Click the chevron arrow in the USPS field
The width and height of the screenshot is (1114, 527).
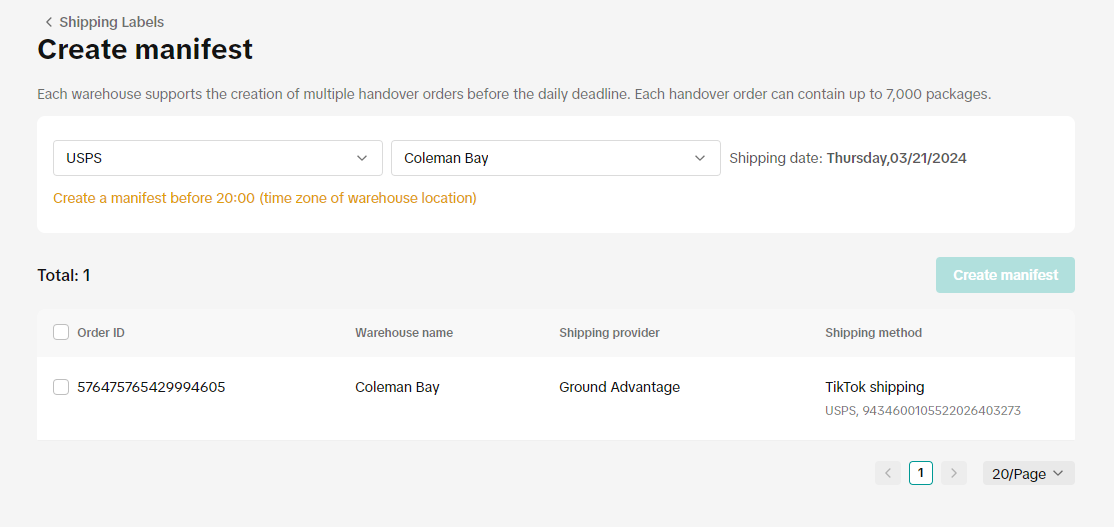coord(362,158)
